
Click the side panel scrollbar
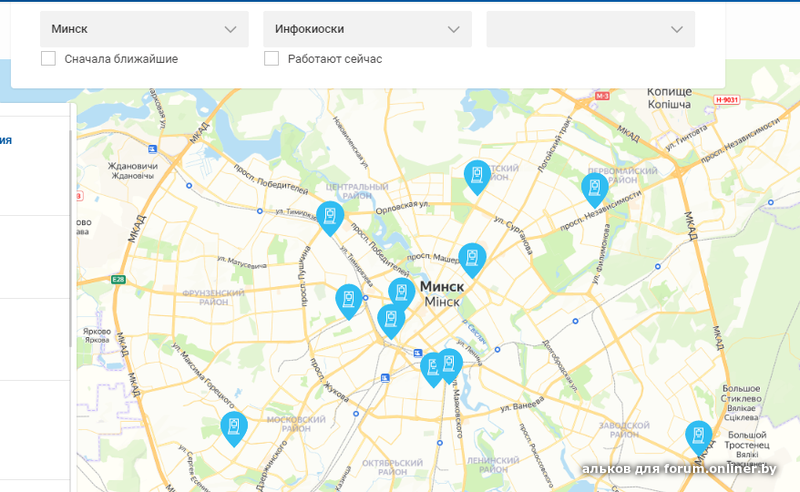(72, 239)
